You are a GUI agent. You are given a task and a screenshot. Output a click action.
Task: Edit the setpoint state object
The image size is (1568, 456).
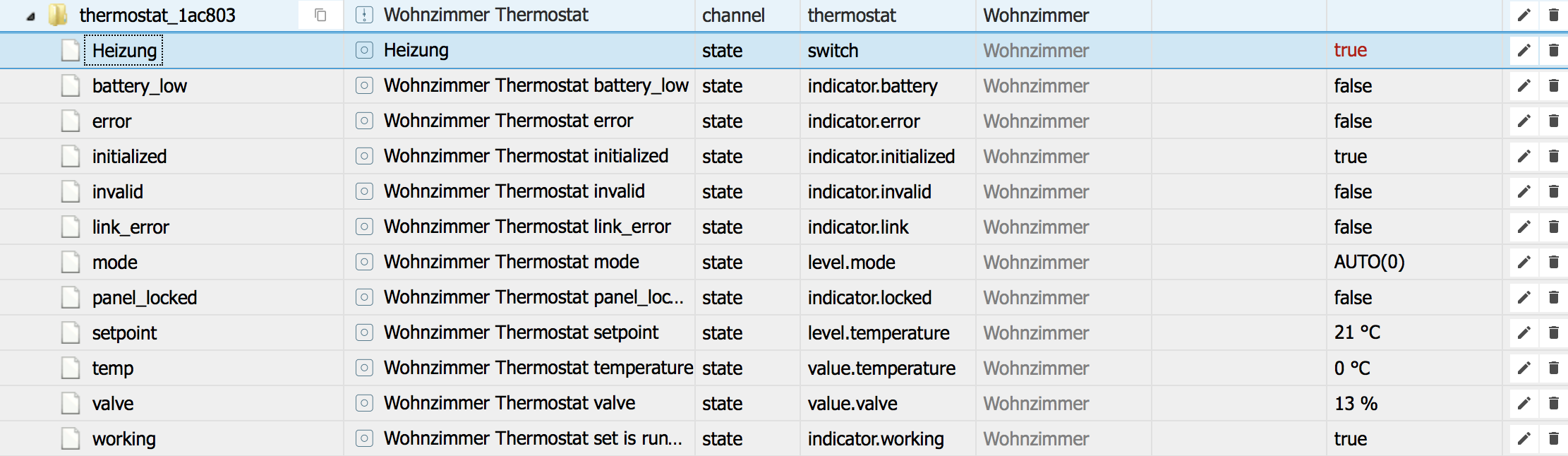1524,332
